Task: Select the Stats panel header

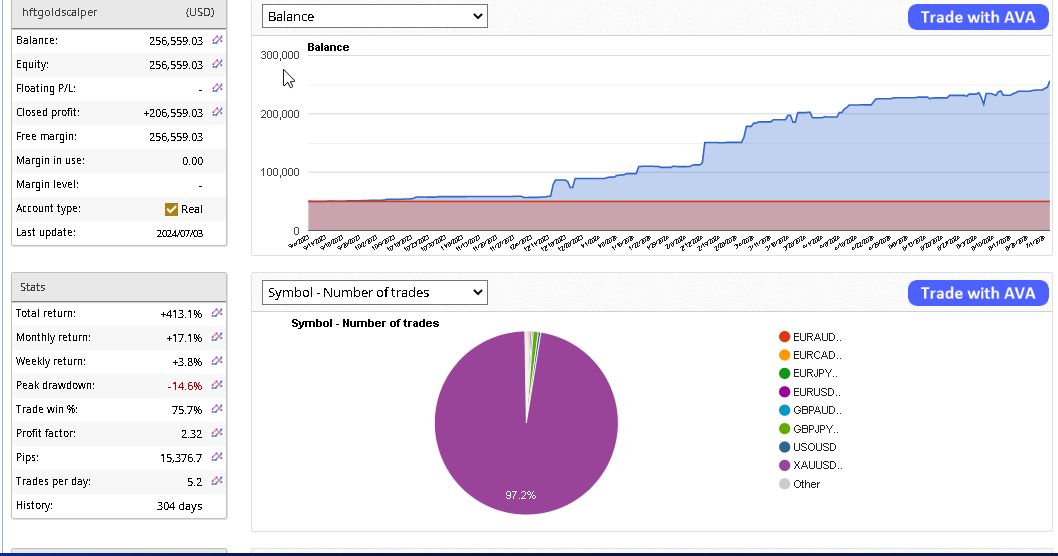Action: [x=119, y=287]
